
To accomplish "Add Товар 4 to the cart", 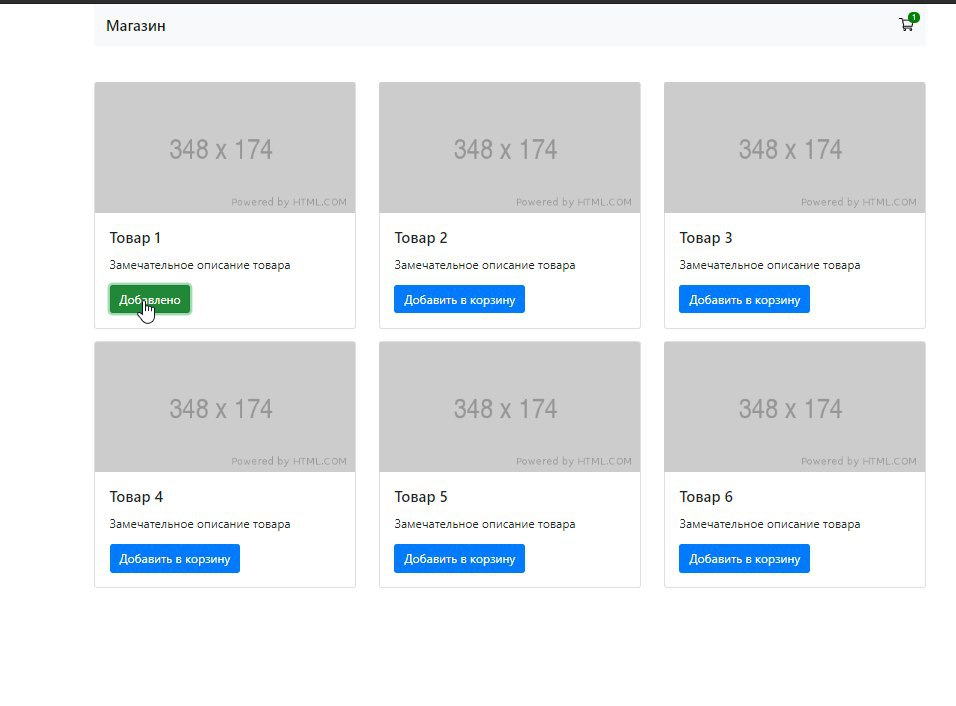I will pos(175,558).
